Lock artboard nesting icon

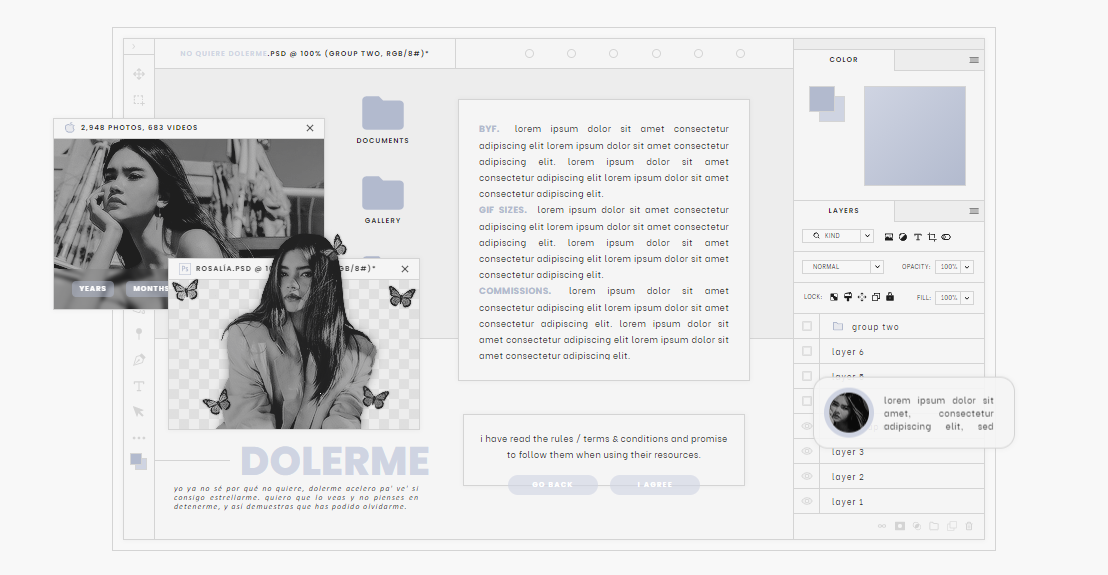click(876, 297)
